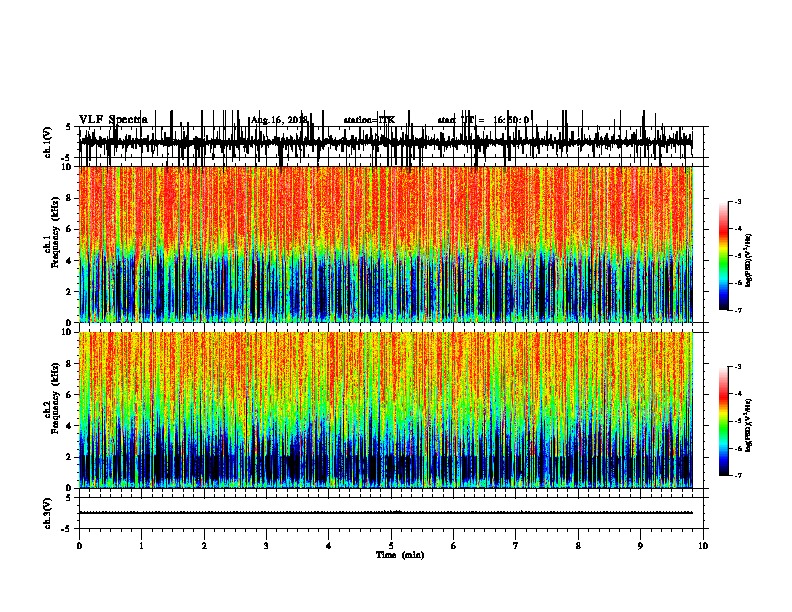
Task: Click time-axis tick label '10'
Action: [703, 546]
